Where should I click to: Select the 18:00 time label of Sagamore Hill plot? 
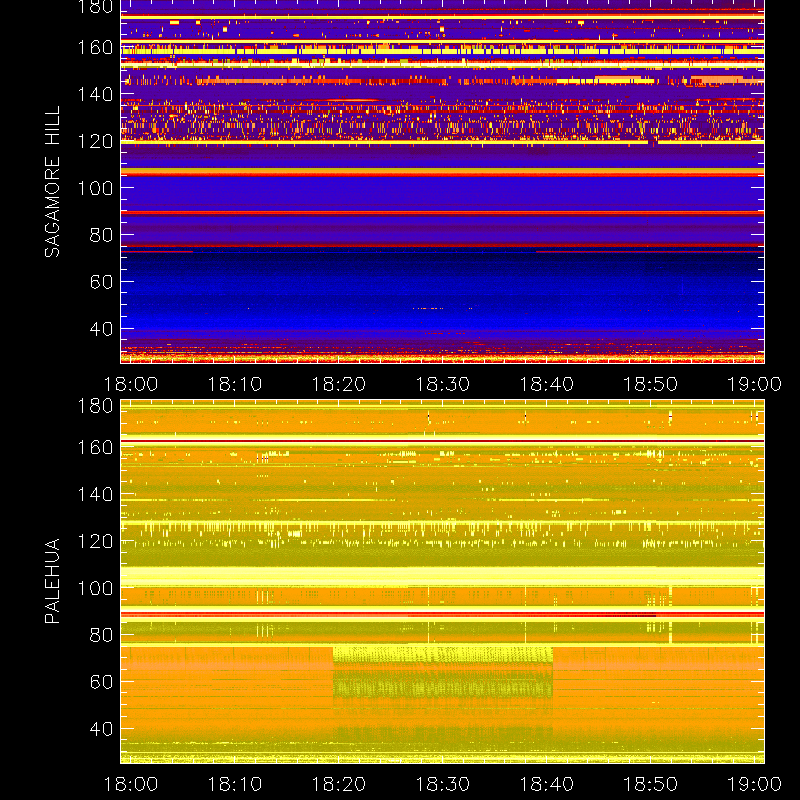click(x=131, y=384)
